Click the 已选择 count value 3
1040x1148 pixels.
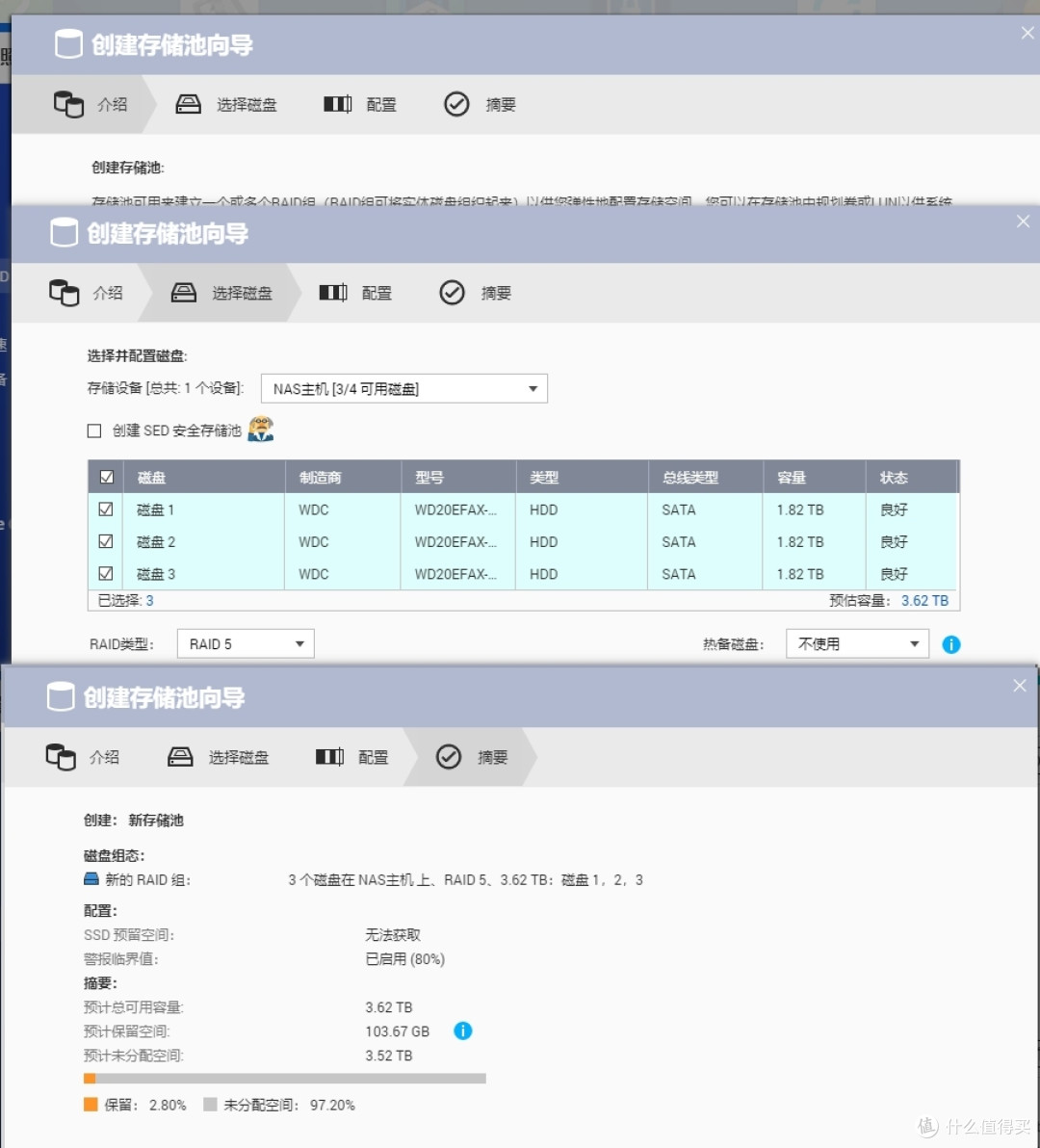pyautogui.click(x=150, y=600)
